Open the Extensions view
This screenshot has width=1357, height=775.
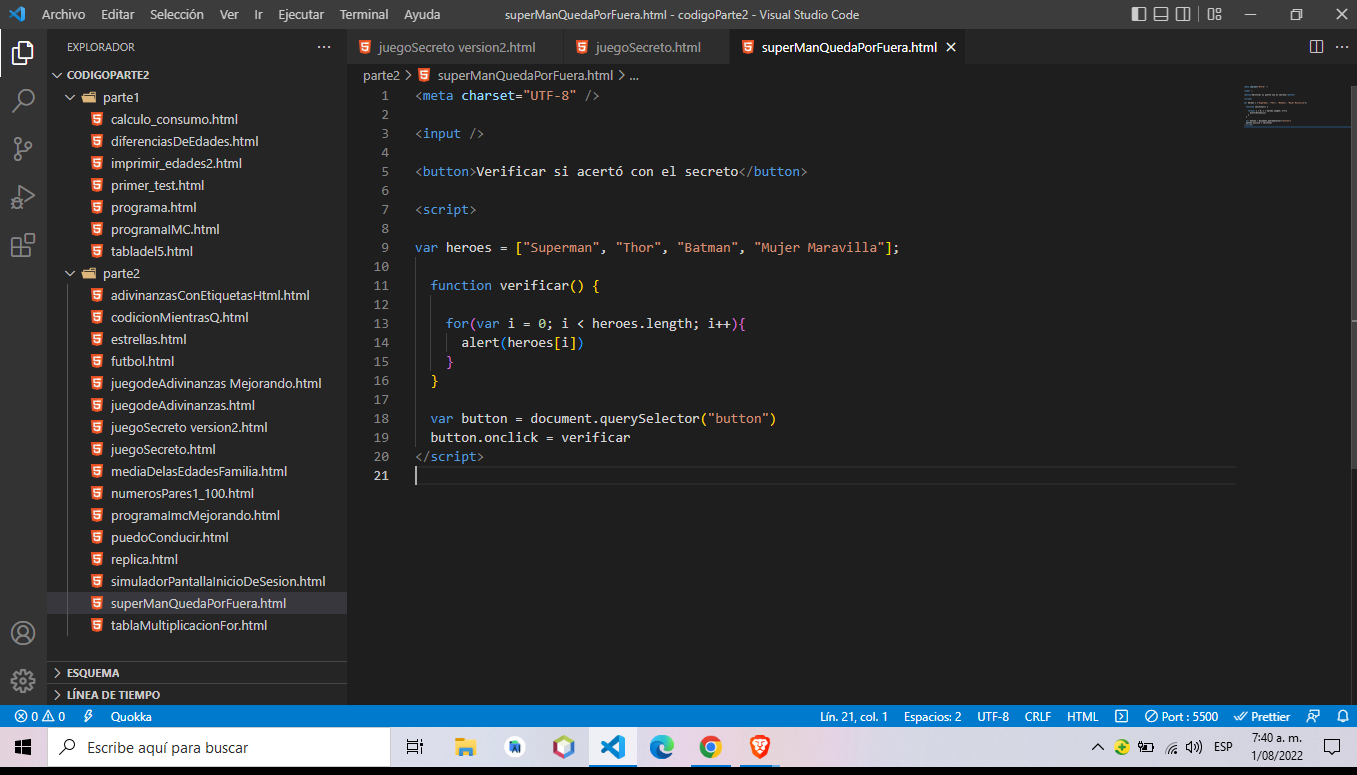(x=23, y=245)
